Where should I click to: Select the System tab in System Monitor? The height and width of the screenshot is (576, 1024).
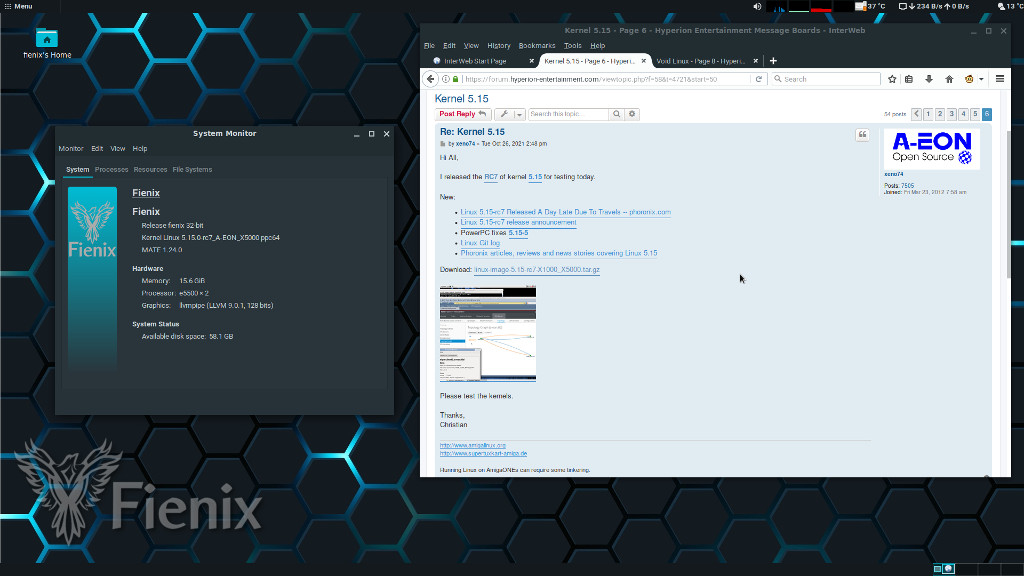[77, 169]
